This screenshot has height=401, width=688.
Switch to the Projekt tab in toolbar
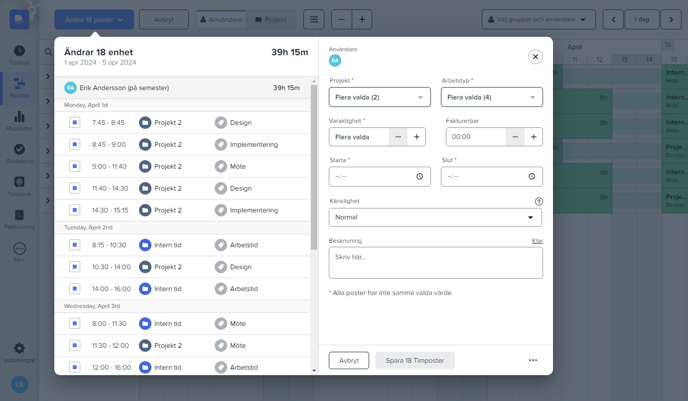271,19
